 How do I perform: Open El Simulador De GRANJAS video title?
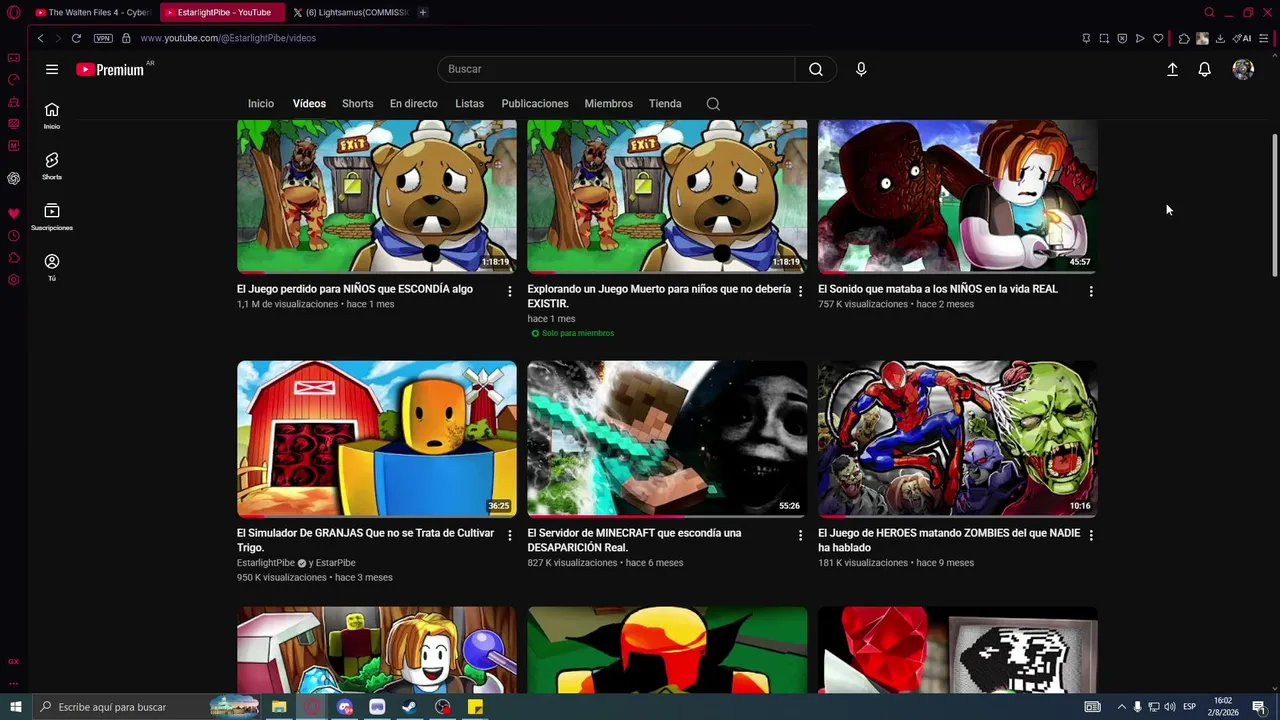pyautogui.click(x=366, y=540)
